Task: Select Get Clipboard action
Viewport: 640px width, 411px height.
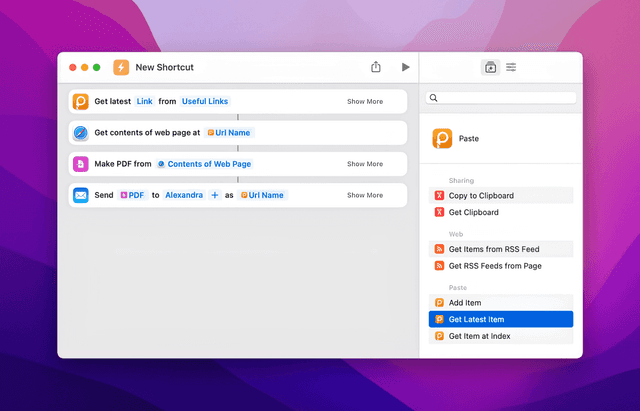Action: click(501, 212)
